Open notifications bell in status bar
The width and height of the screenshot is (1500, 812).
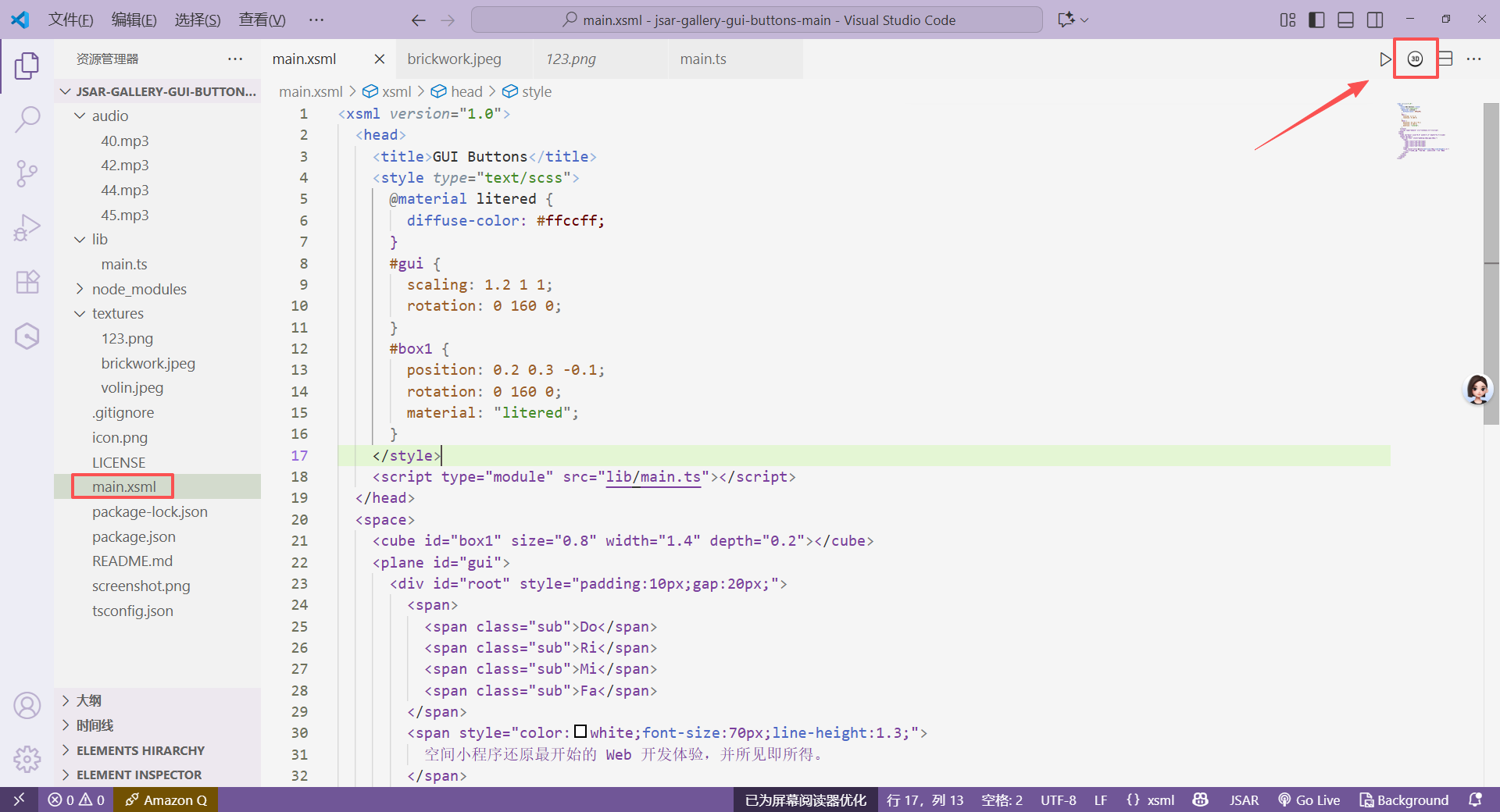point(1475,800)
